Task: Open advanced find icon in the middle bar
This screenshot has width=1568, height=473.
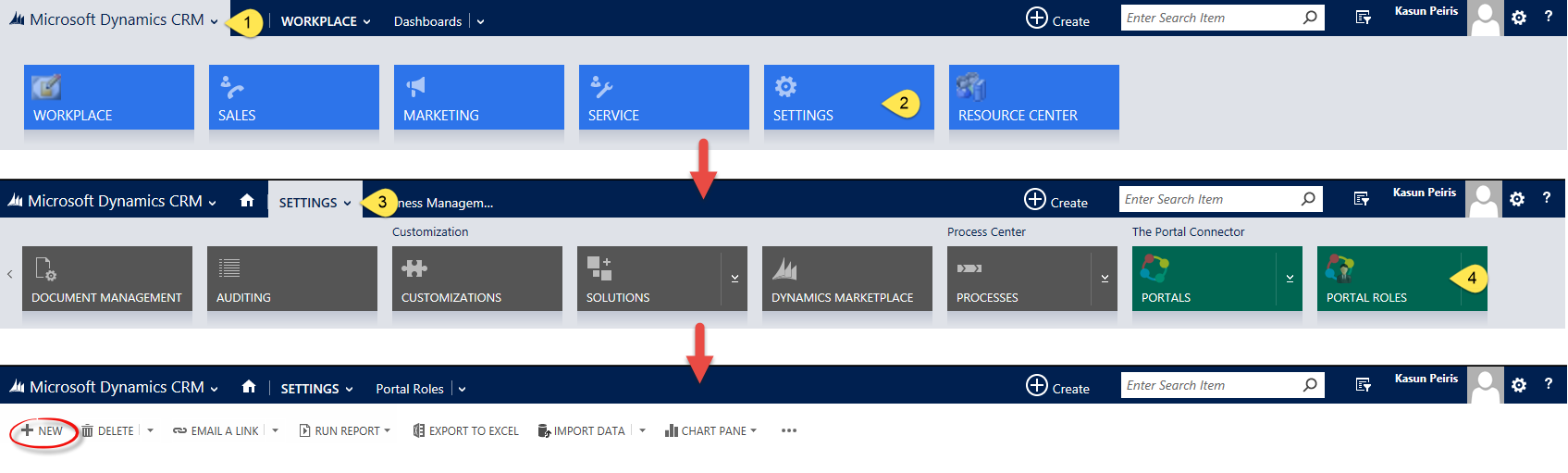Action: coord(1361,199)
